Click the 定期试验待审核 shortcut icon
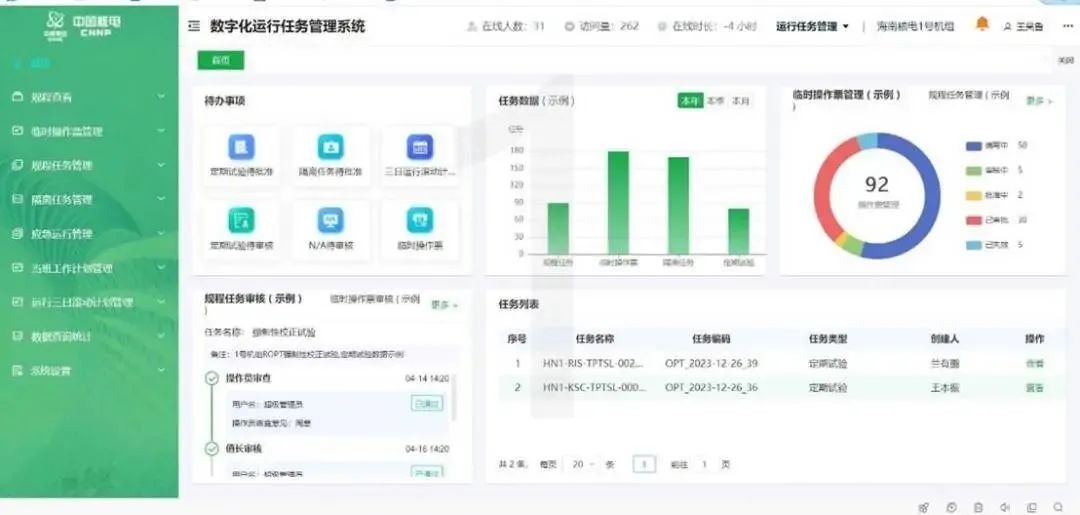Viewport: 1080px width, 515px height. coord(241,221)
